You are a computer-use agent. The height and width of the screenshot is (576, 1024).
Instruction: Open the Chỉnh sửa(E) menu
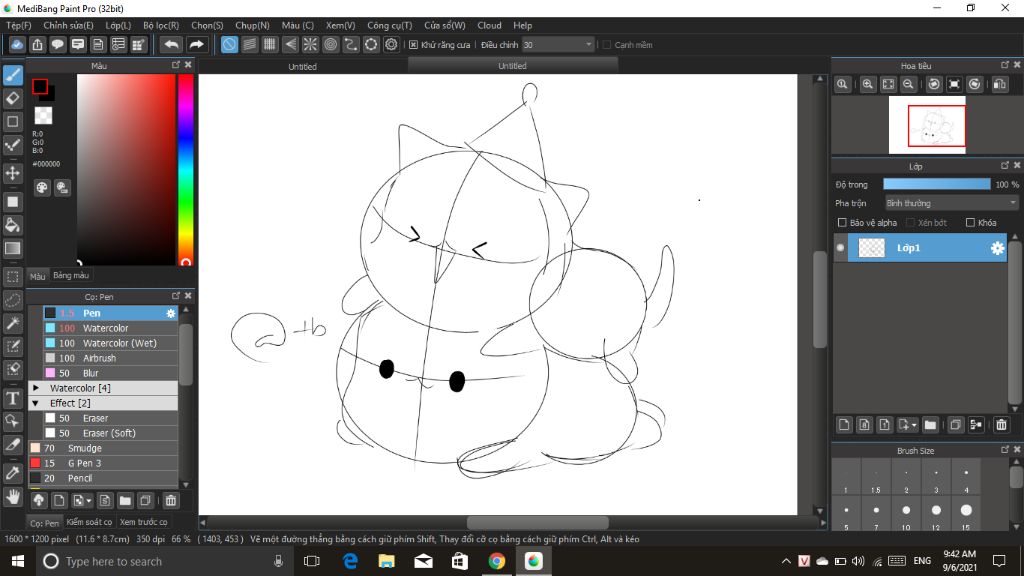tap(69, 25)
